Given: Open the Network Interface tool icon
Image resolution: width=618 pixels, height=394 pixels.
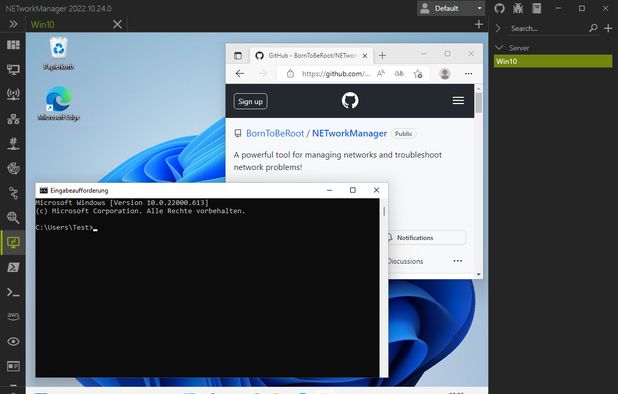Looking at the screenshot, I should click(x=13, y=69).
